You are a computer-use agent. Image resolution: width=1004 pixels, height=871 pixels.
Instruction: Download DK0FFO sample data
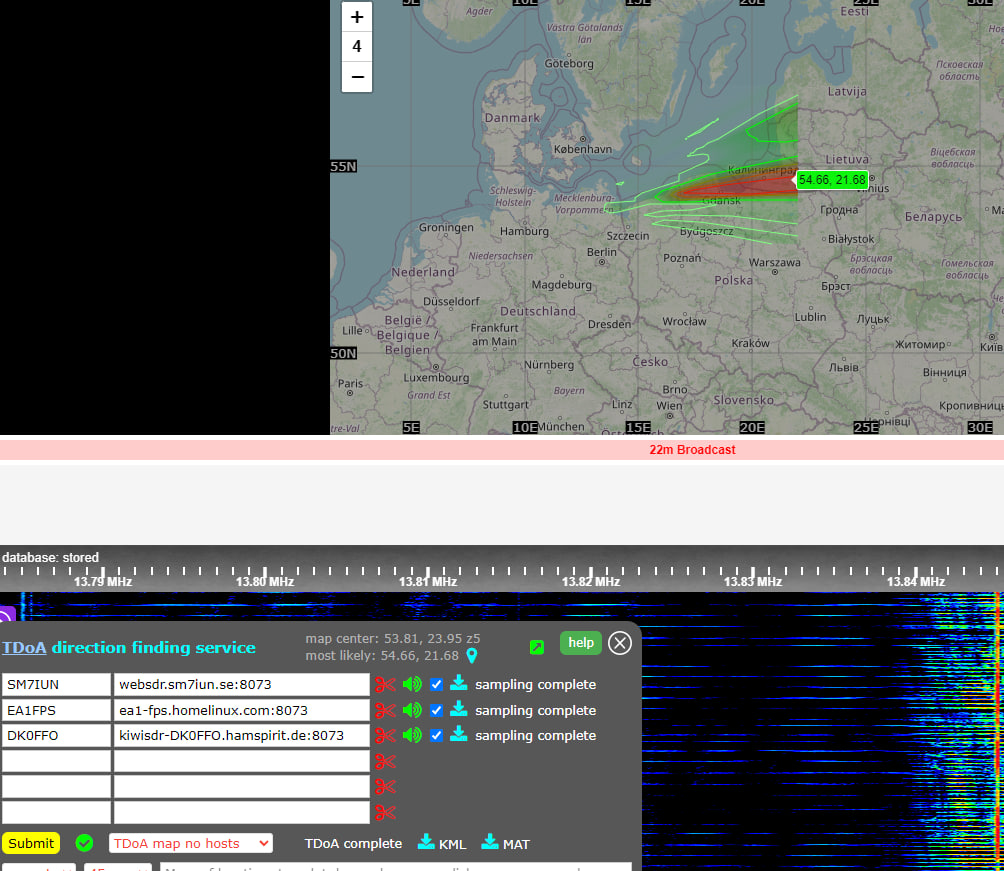pos(458,734)
